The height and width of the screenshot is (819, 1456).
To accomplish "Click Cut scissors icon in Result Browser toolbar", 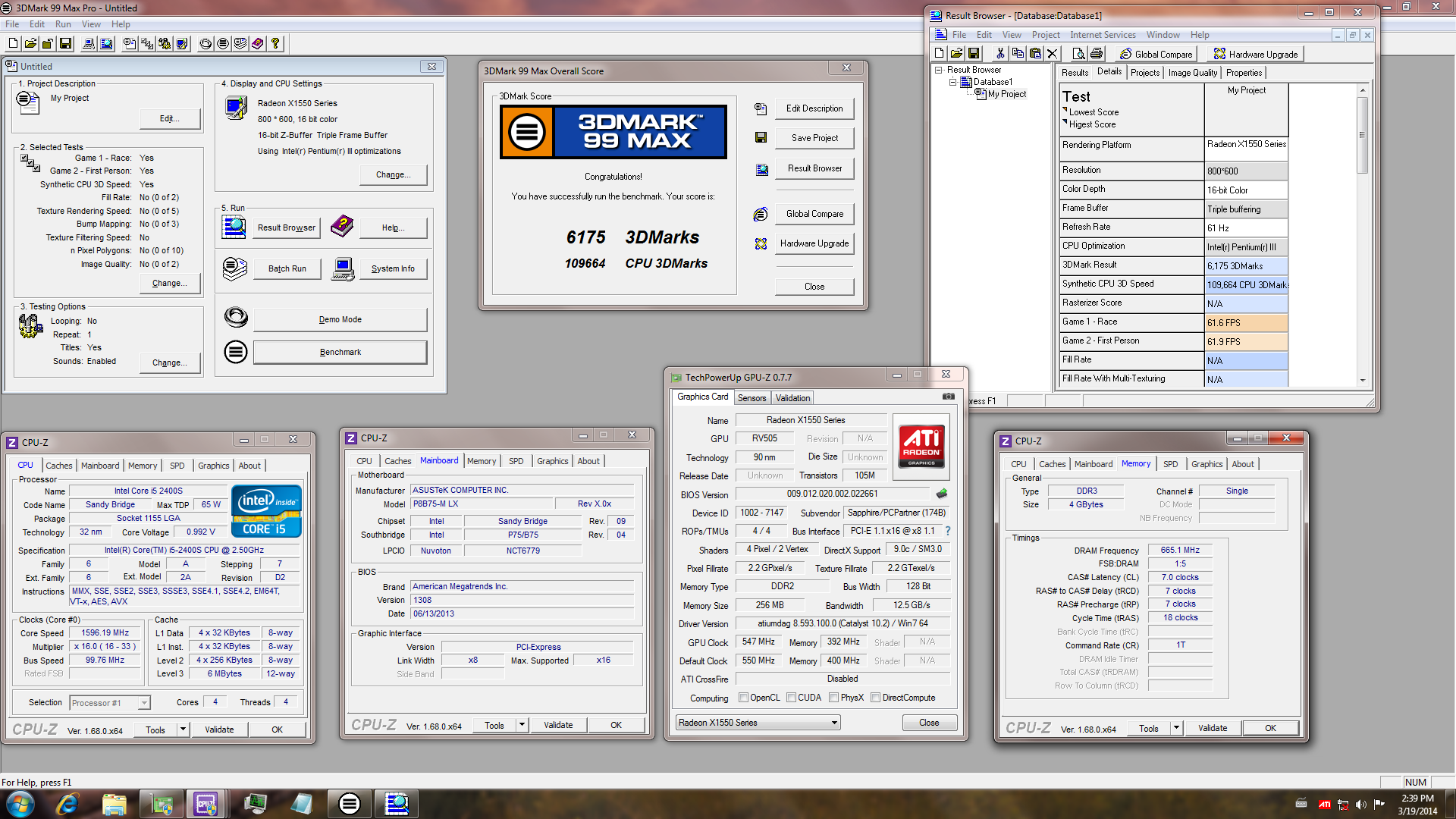I will [x=1000, y=54].
